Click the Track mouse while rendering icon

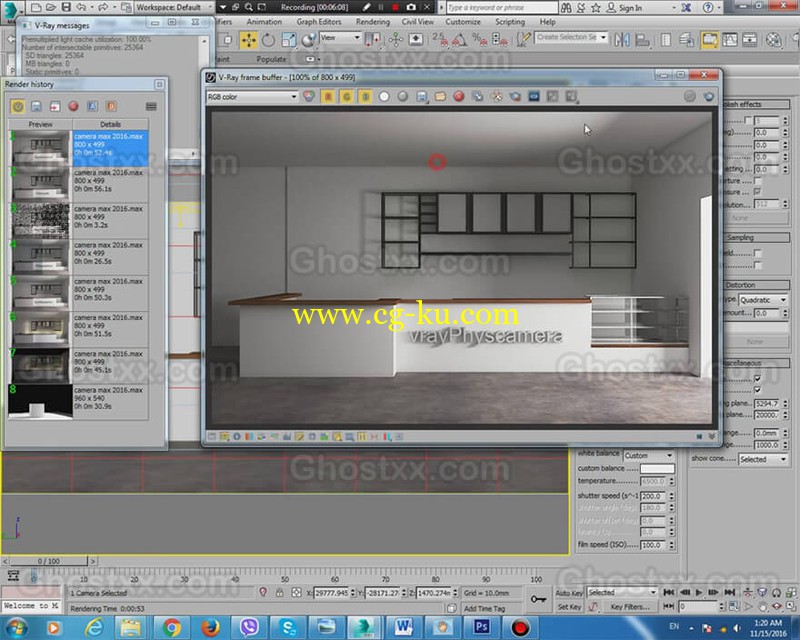[496, 96]
